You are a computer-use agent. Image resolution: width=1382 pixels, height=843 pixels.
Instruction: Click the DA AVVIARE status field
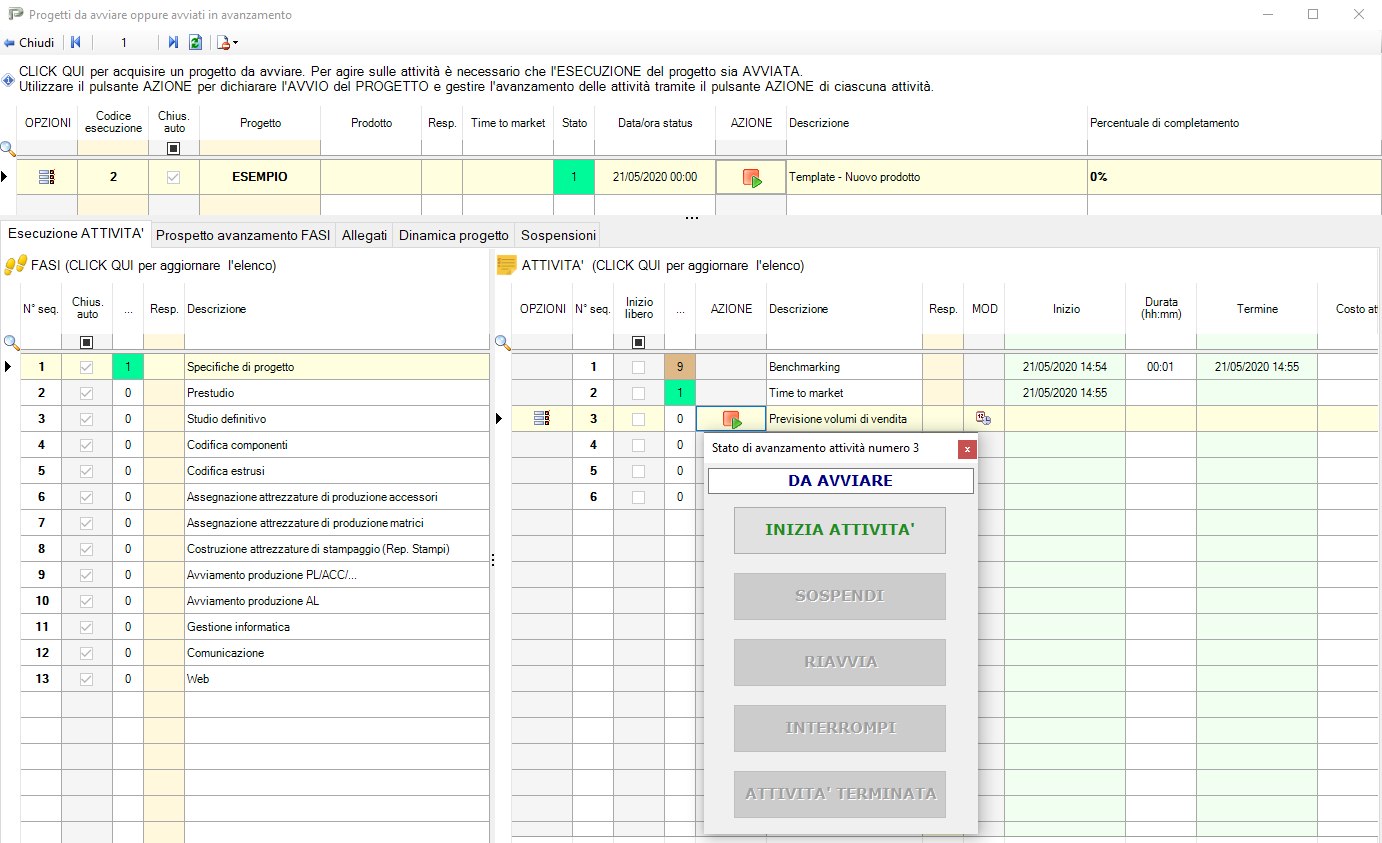point(840,481)
